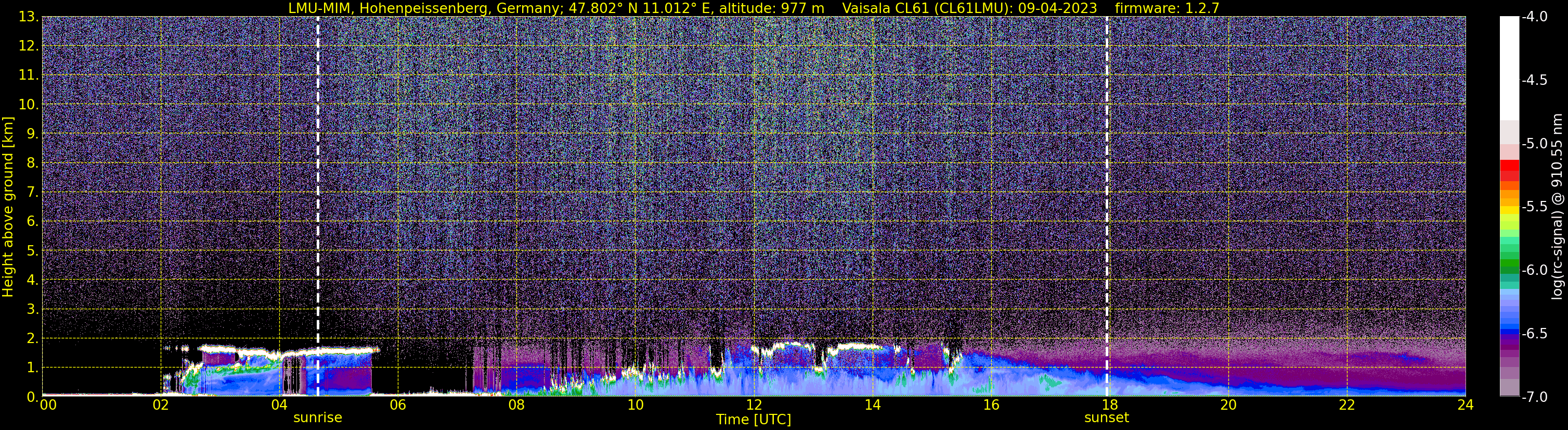Click the x-axis tick label '18'
Screen dimensions: 1568x430
[1110, 405]
